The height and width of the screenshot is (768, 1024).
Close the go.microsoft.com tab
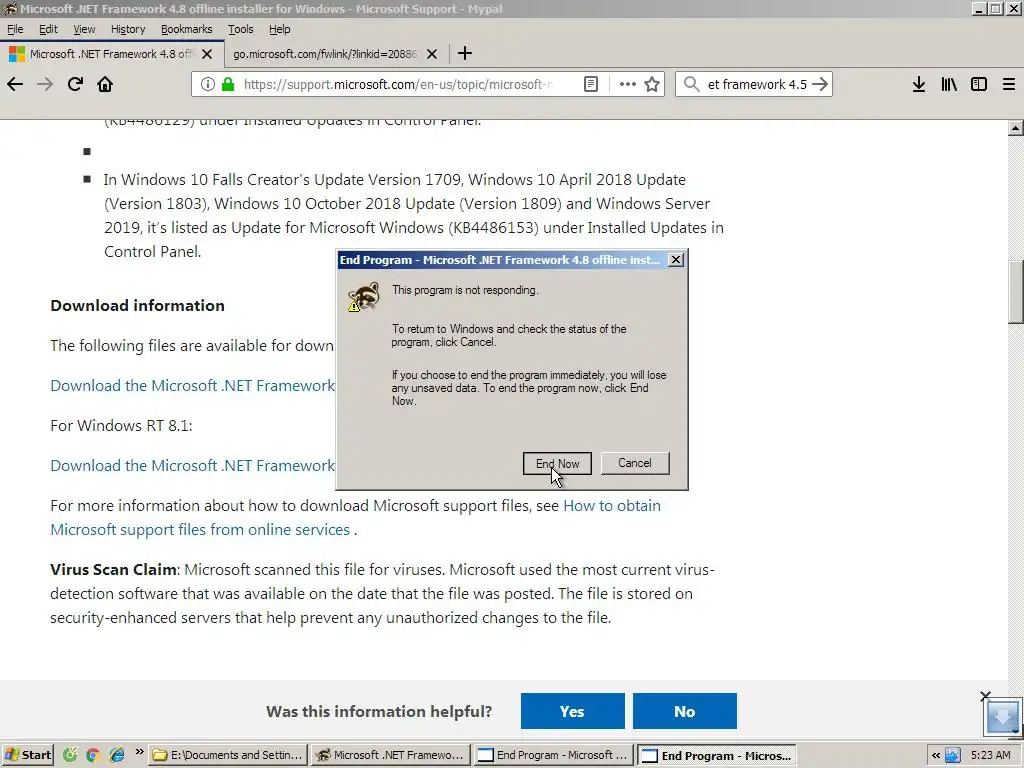432,54
